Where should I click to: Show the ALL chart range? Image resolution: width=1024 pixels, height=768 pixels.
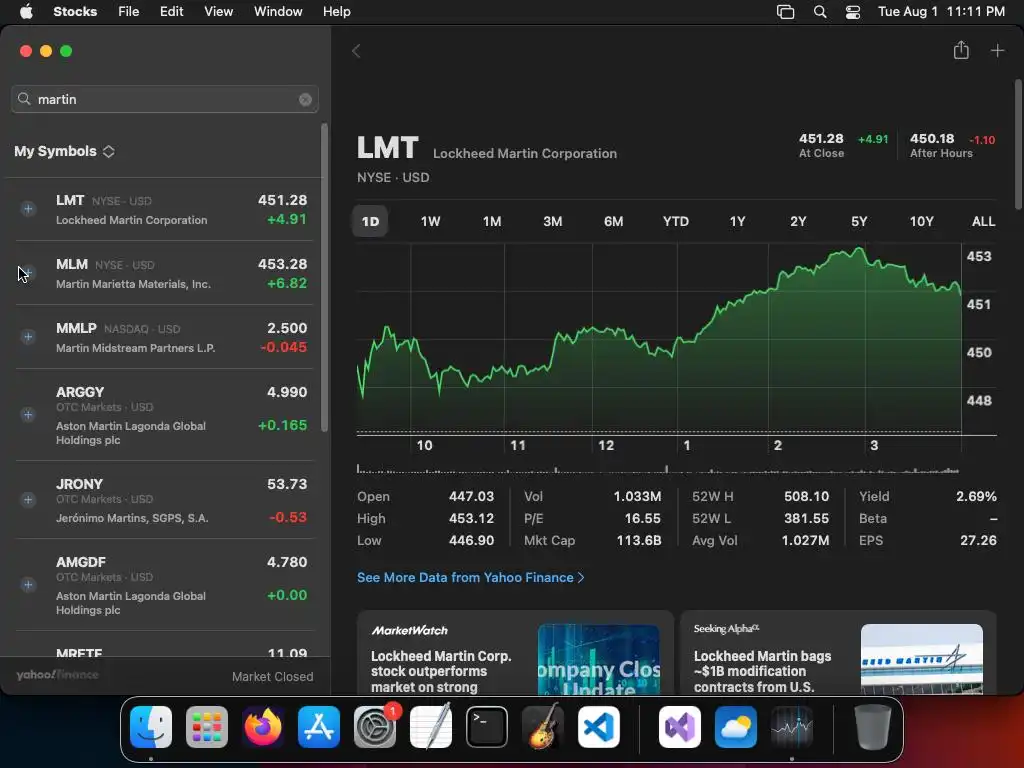click(x=984, y=221)
